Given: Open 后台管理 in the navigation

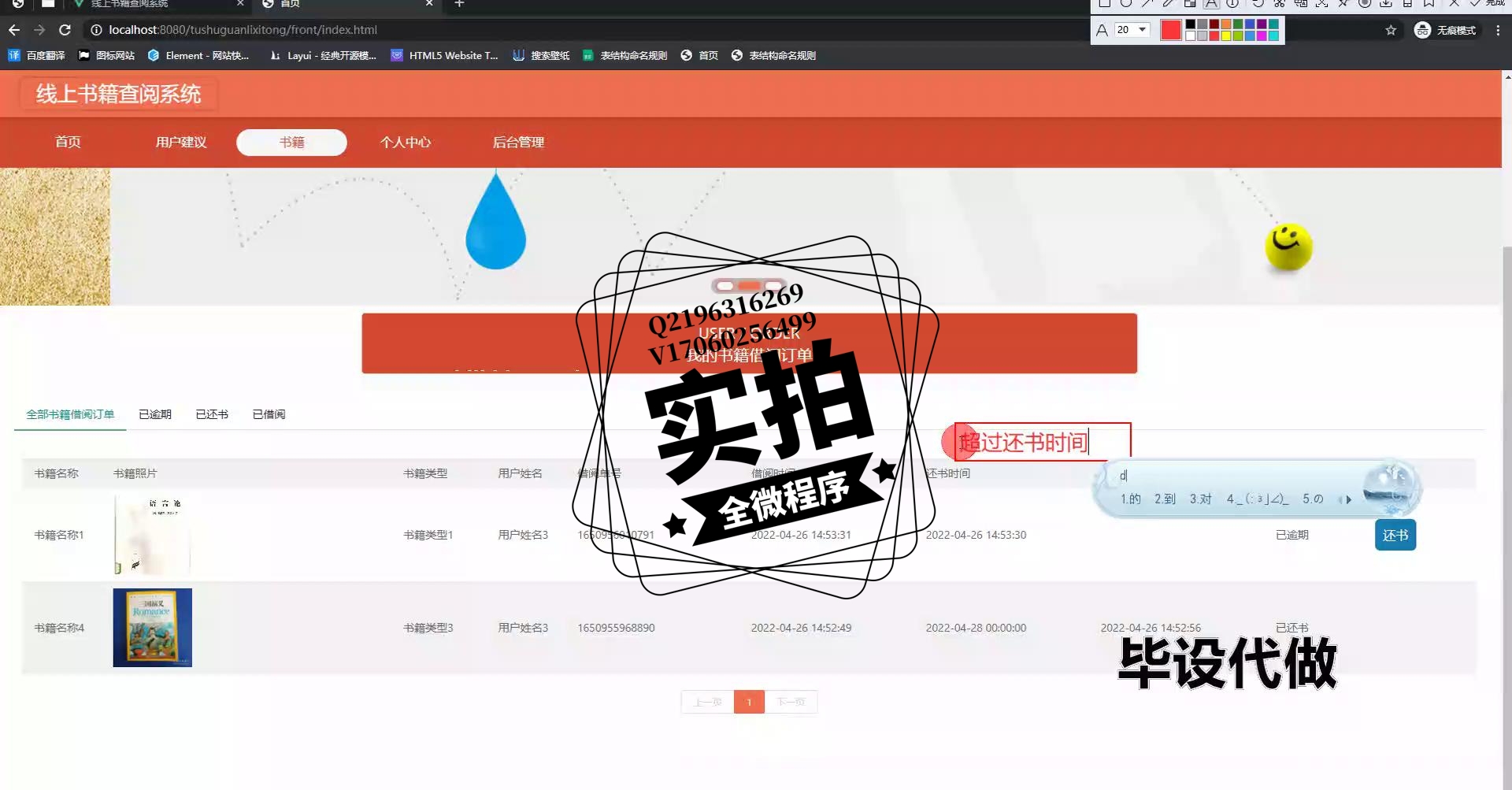Looking at the screenshot, I should 518,142.
